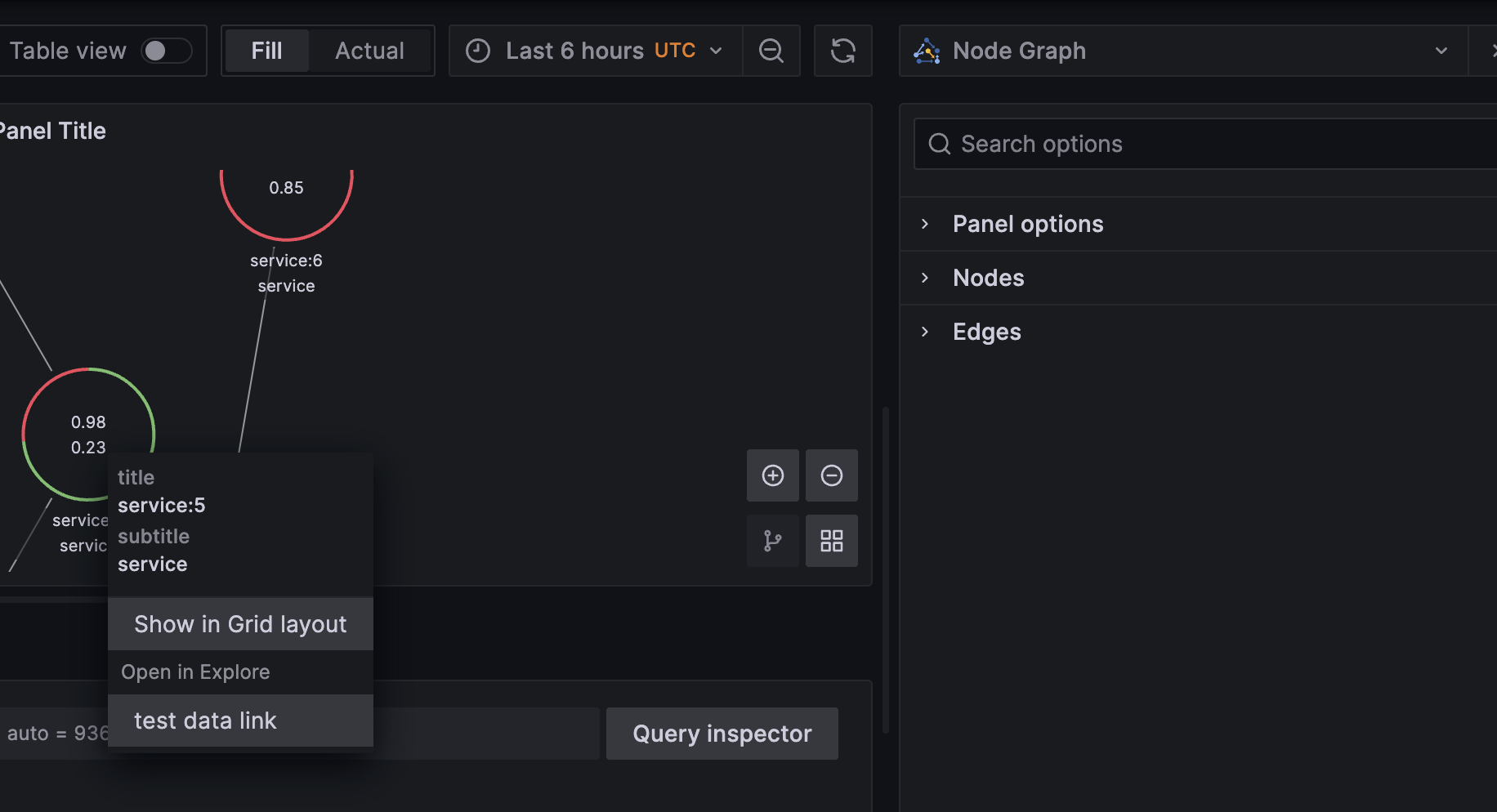Click the test data link menu entry
This screenshot has height=812, width=1497.
205,721
